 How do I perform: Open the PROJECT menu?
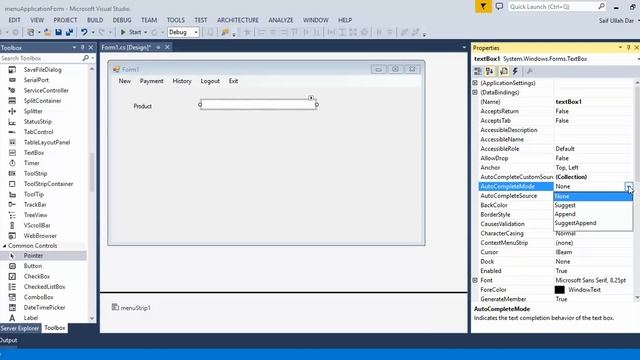(x=65, y=20)
